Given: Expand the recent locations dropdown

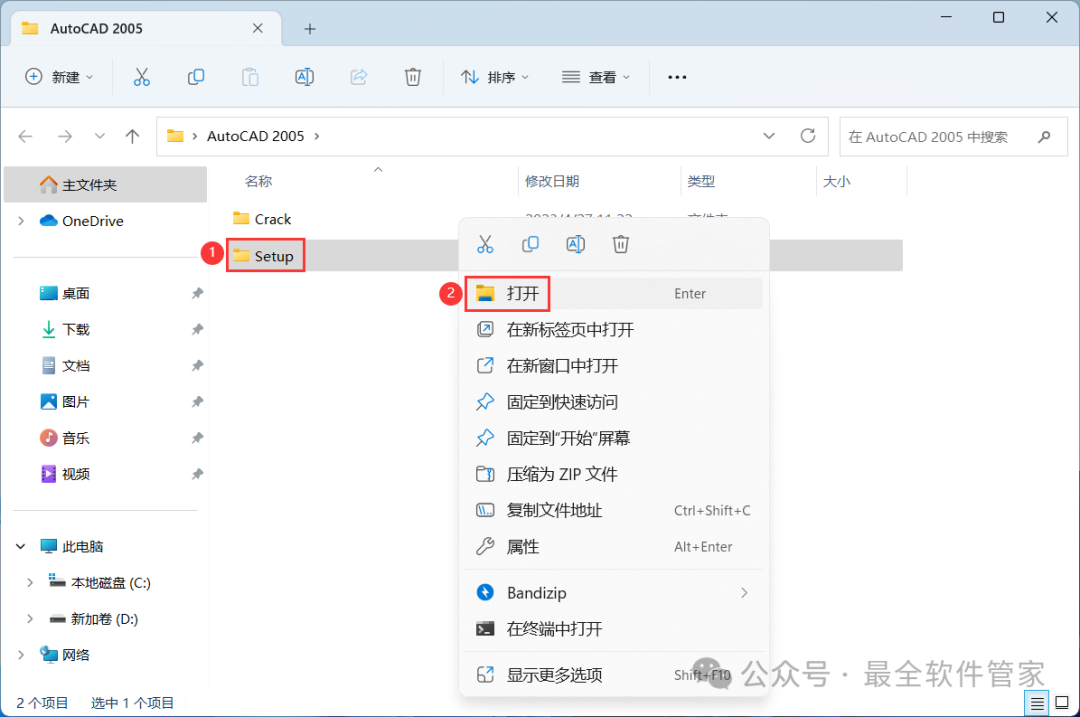Looking at the screenshot, I should (x=100, y=136).
